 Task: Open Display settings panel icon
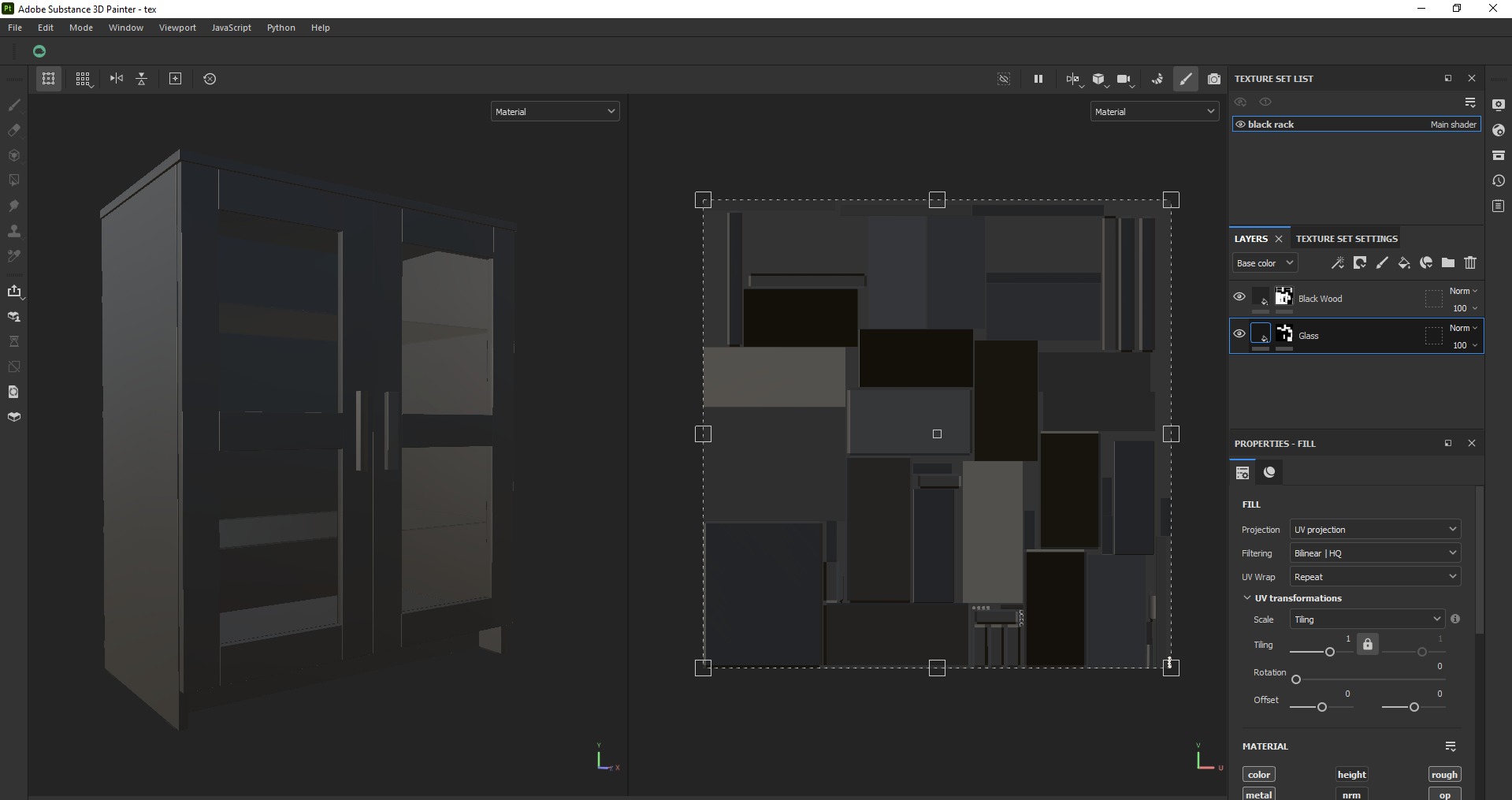[x=1499, y=105]
